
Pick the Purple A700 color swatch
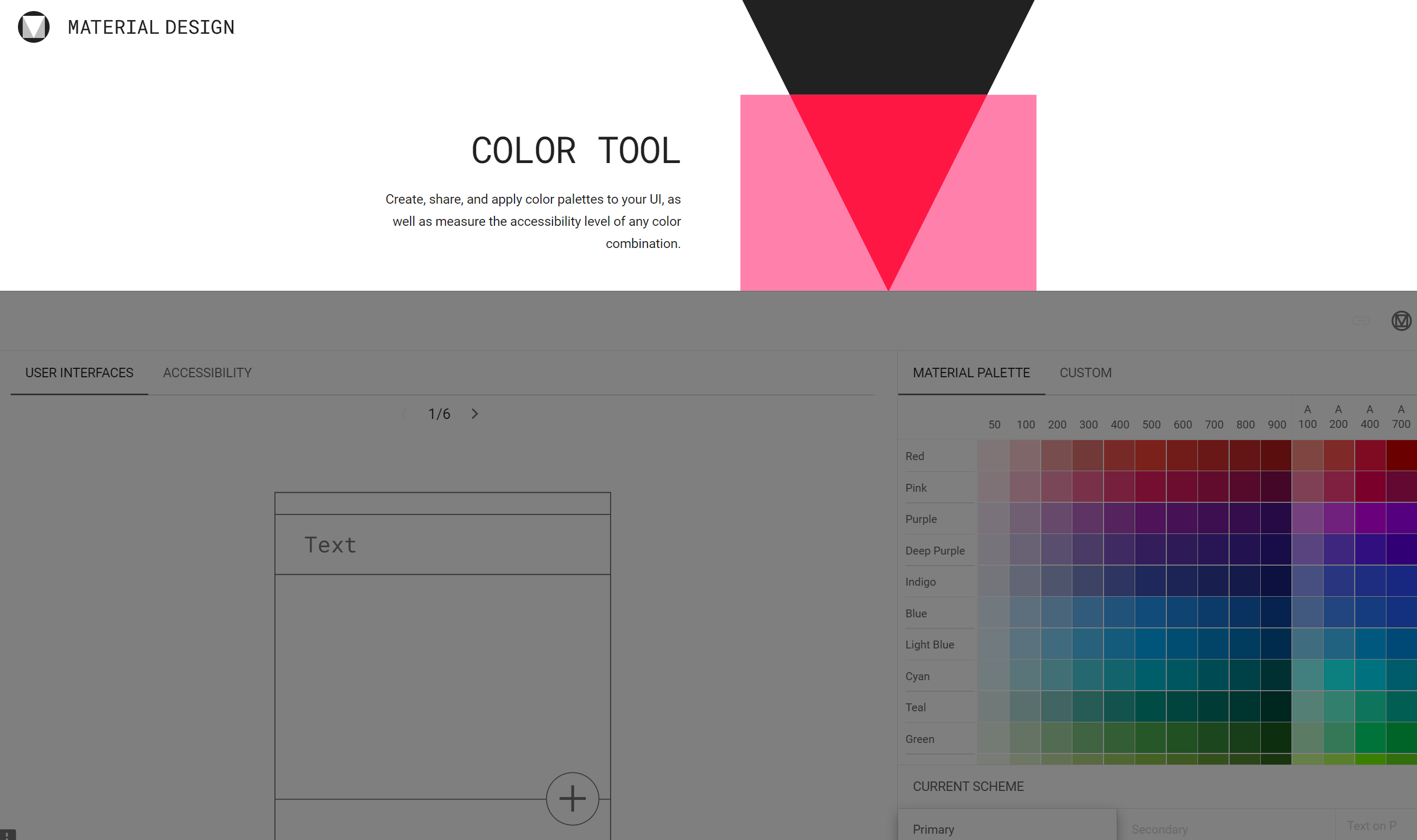coord(1402,519)
